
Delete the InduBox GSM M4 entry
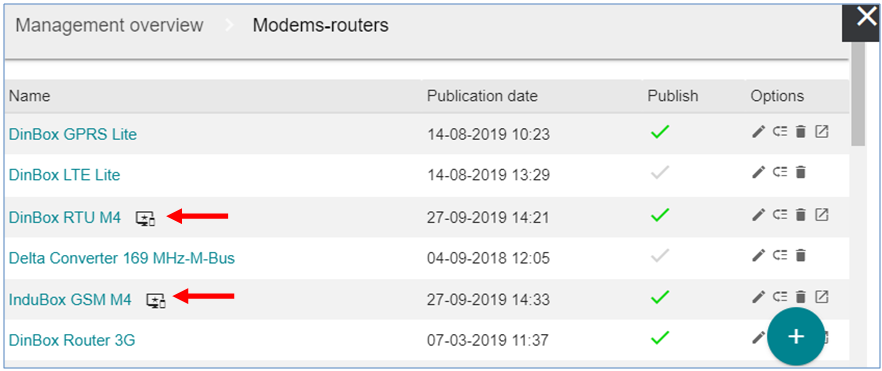[x=800, y=296]
